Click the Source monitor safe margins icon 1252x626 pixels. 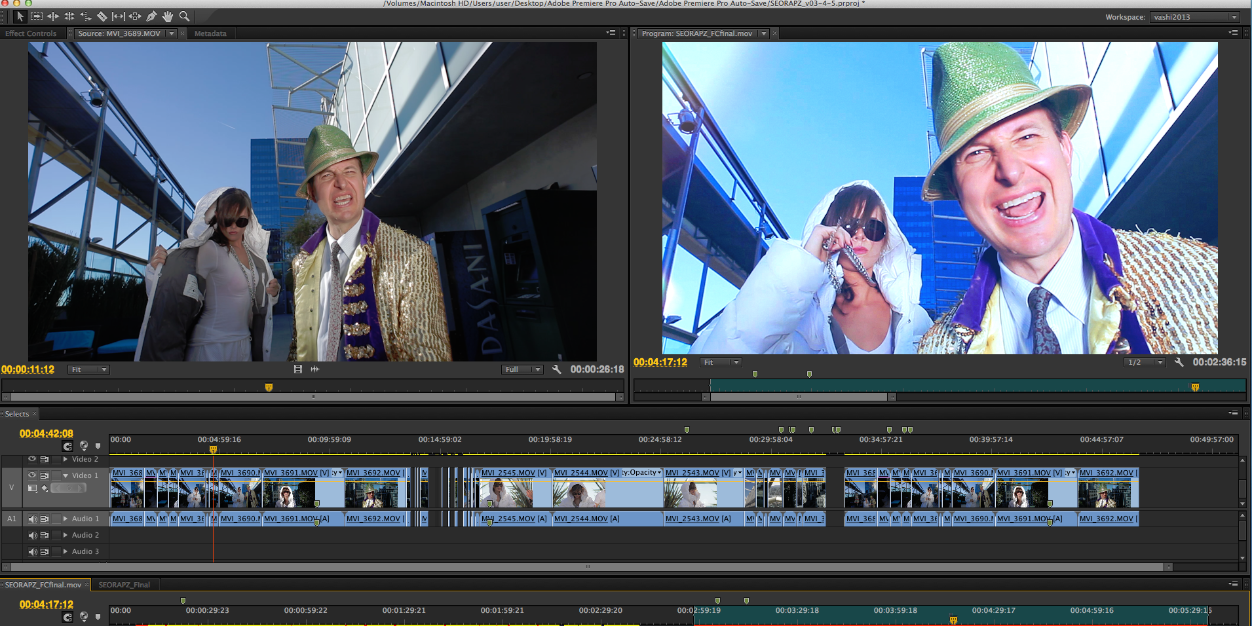pyautogui.click(x=297, y=369)
